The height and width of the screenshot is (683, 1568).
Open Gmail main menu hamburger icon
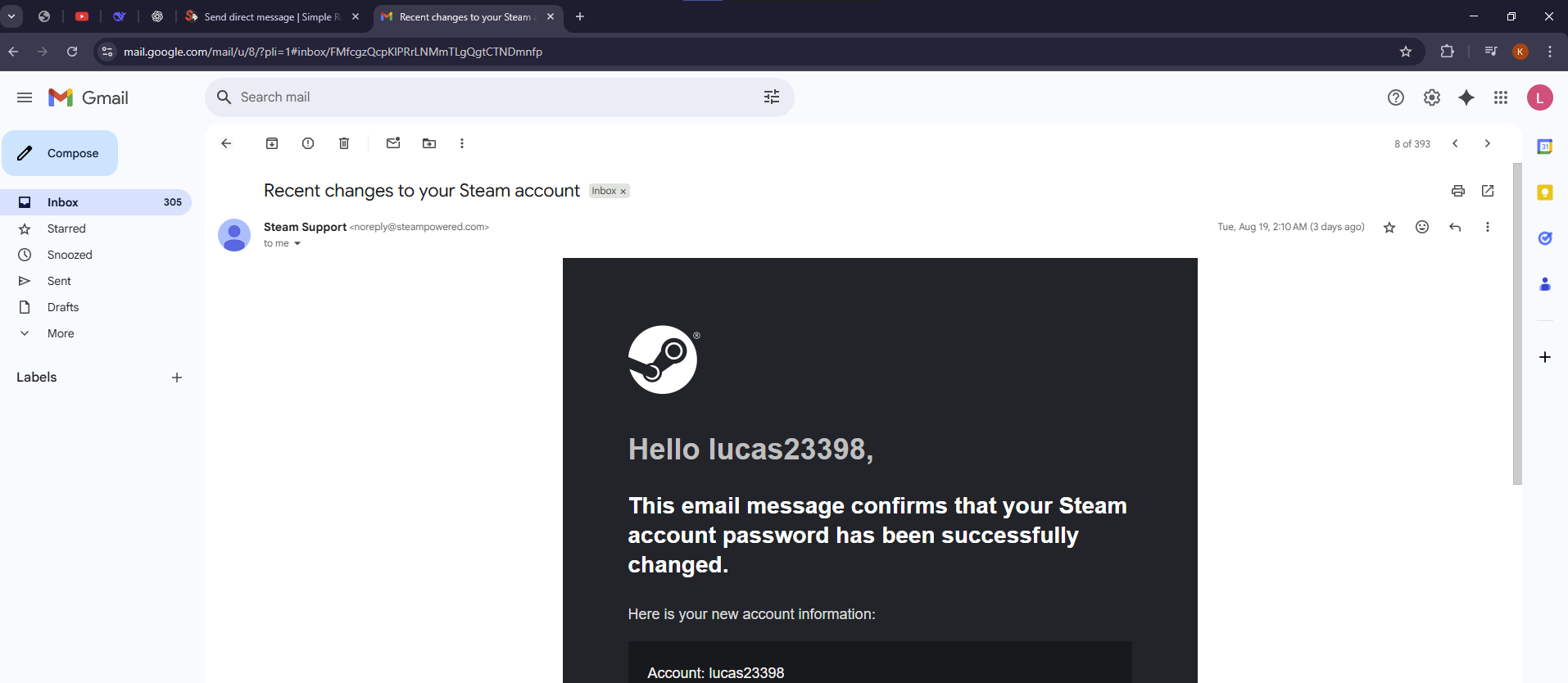coord(25,97)
